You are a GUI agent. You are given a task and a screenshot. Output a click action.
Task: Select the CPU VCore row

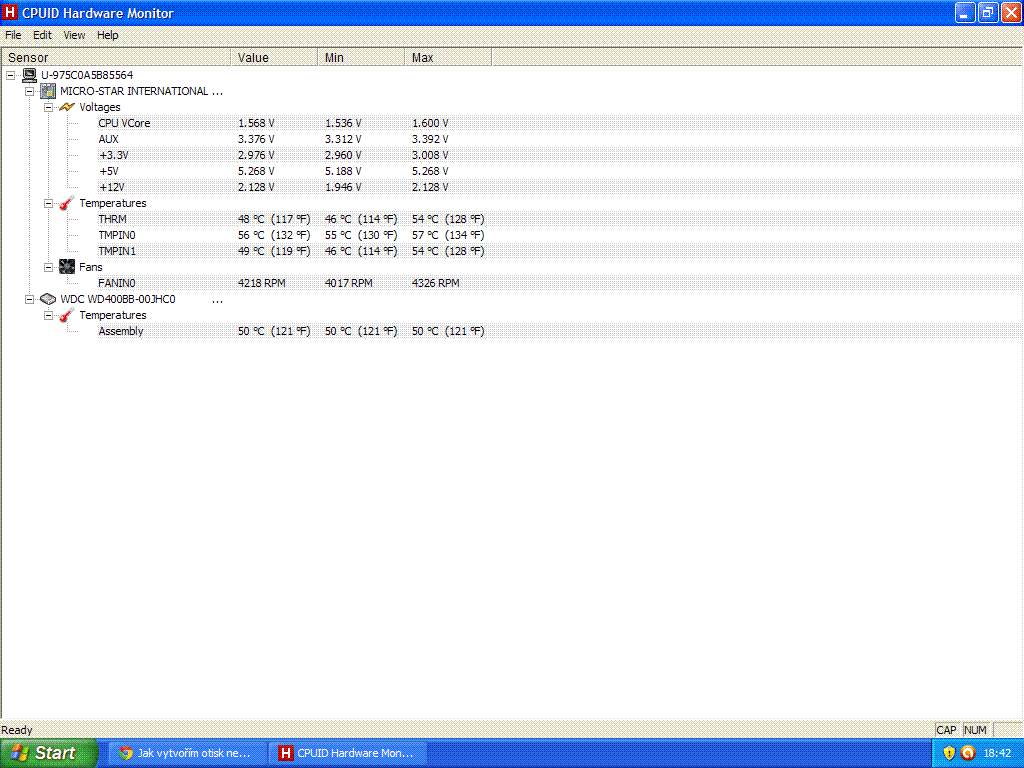(124, 123)
